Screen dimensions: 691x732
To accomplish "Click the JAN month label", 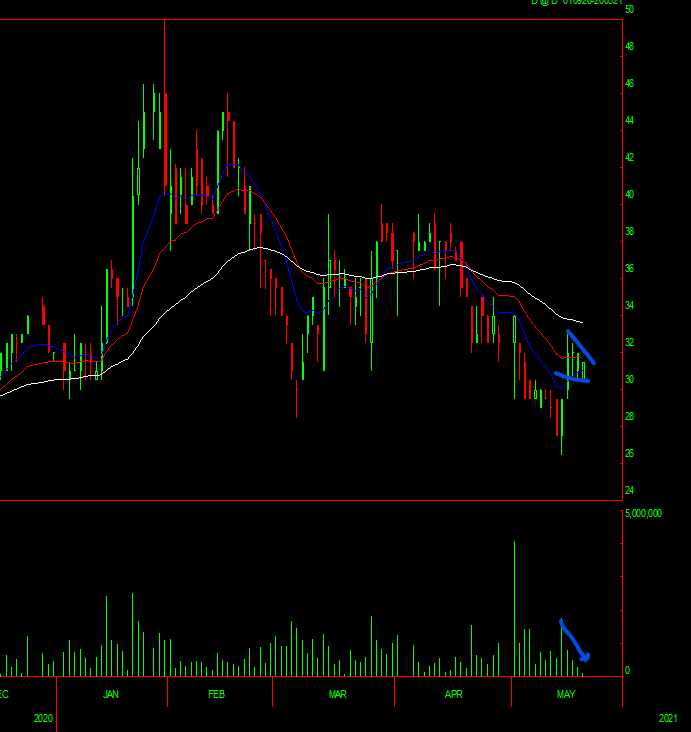I will 111,694.
